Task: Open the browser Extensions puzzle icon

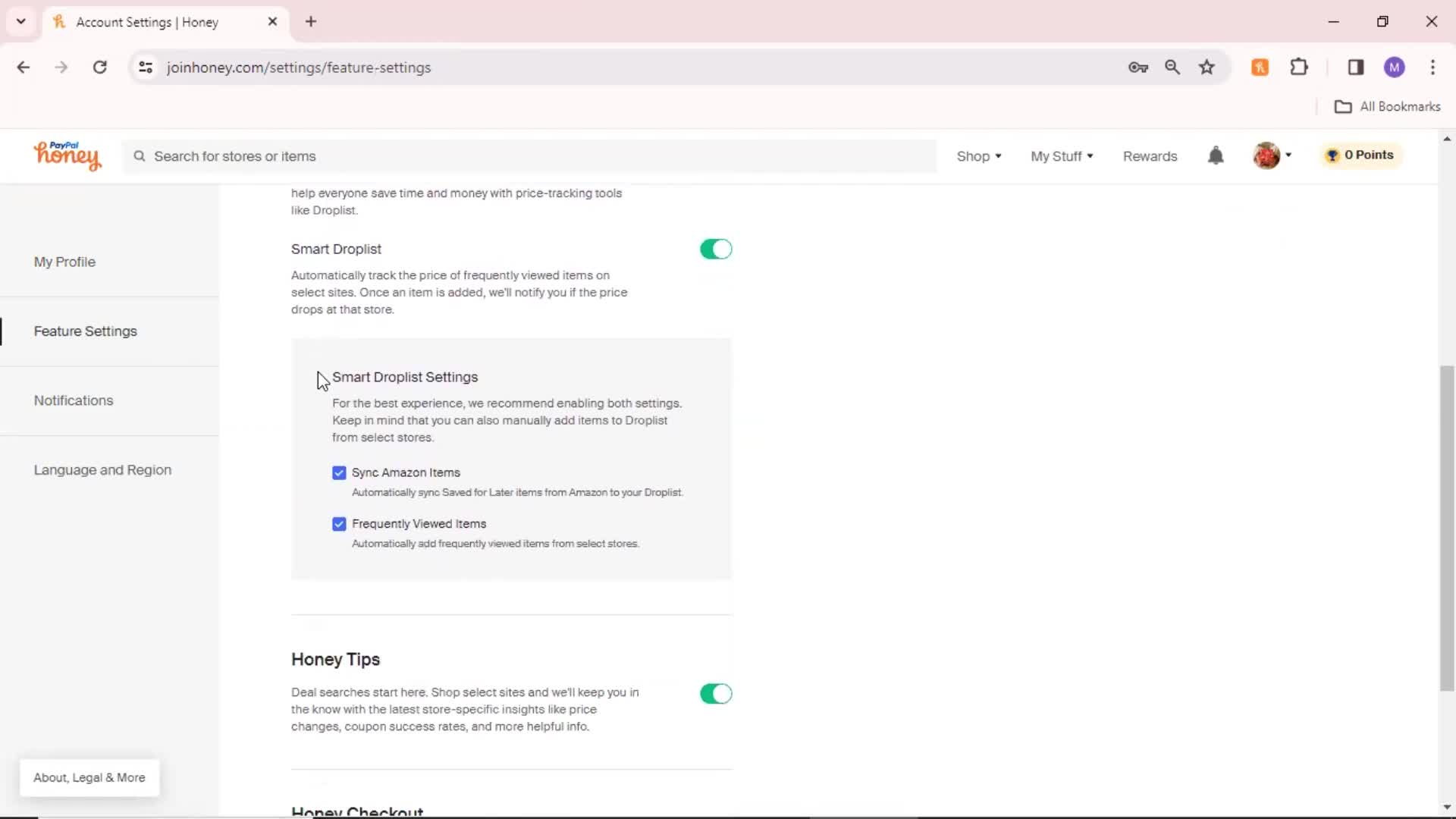Action: click(1299, 67)
